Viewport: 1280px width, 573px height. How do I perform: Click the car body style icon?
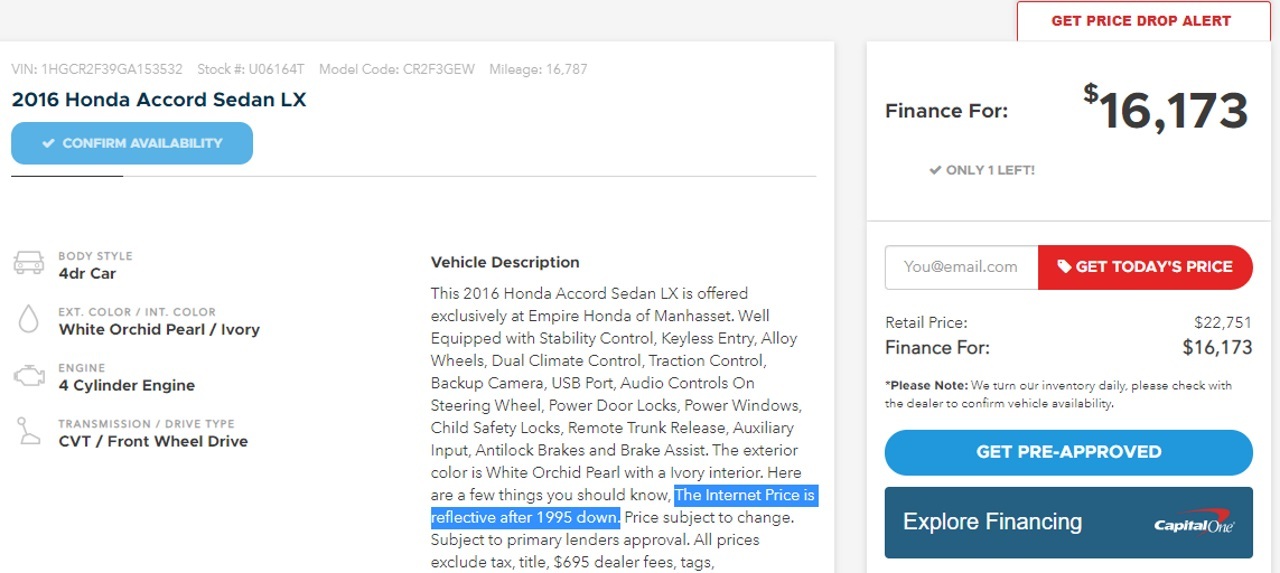tap(28, 263)
